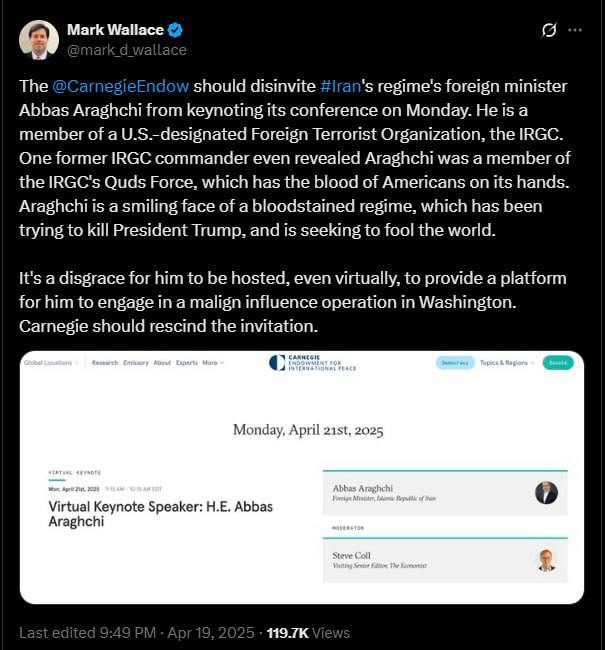This screenshot has height=650, width=605.
Task: Click Mark Wallace's profile avatar
Action: click(x=38, y=39)
